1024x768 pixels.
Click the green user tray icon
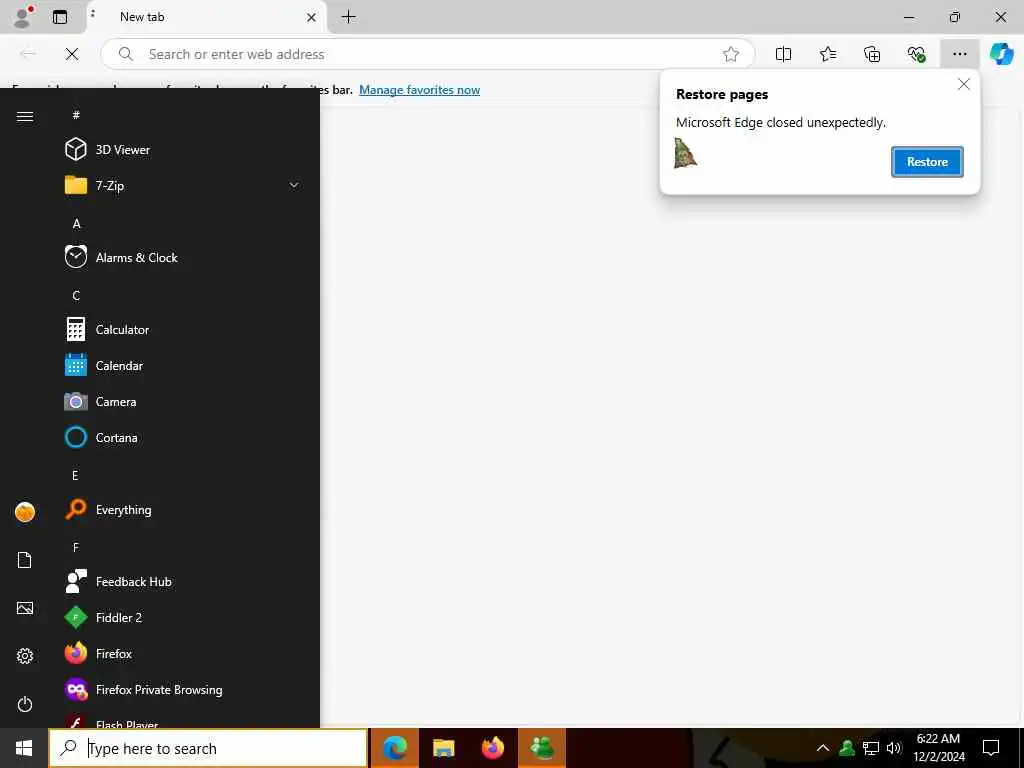pos(847,748)
